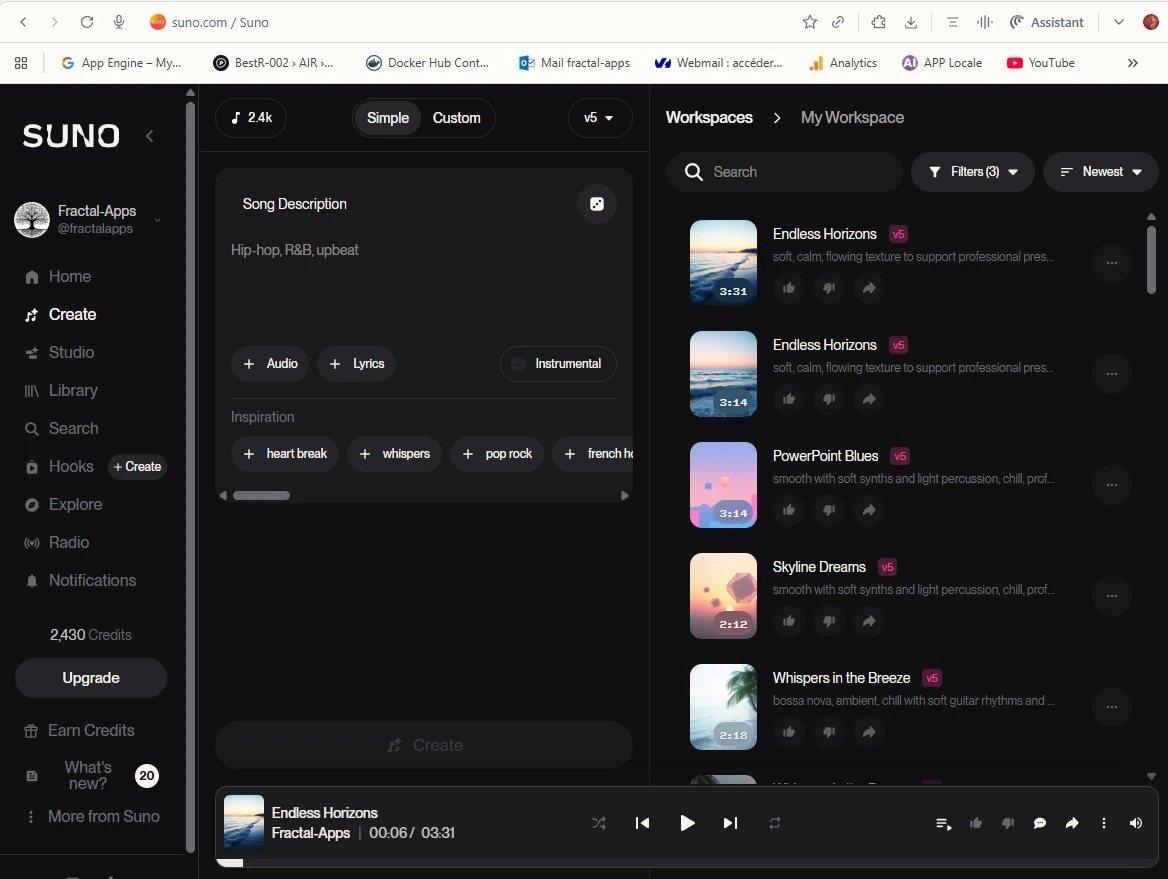1168x879 pixels.
Task: Go to Library in sidebar
Action: point(73,391)
